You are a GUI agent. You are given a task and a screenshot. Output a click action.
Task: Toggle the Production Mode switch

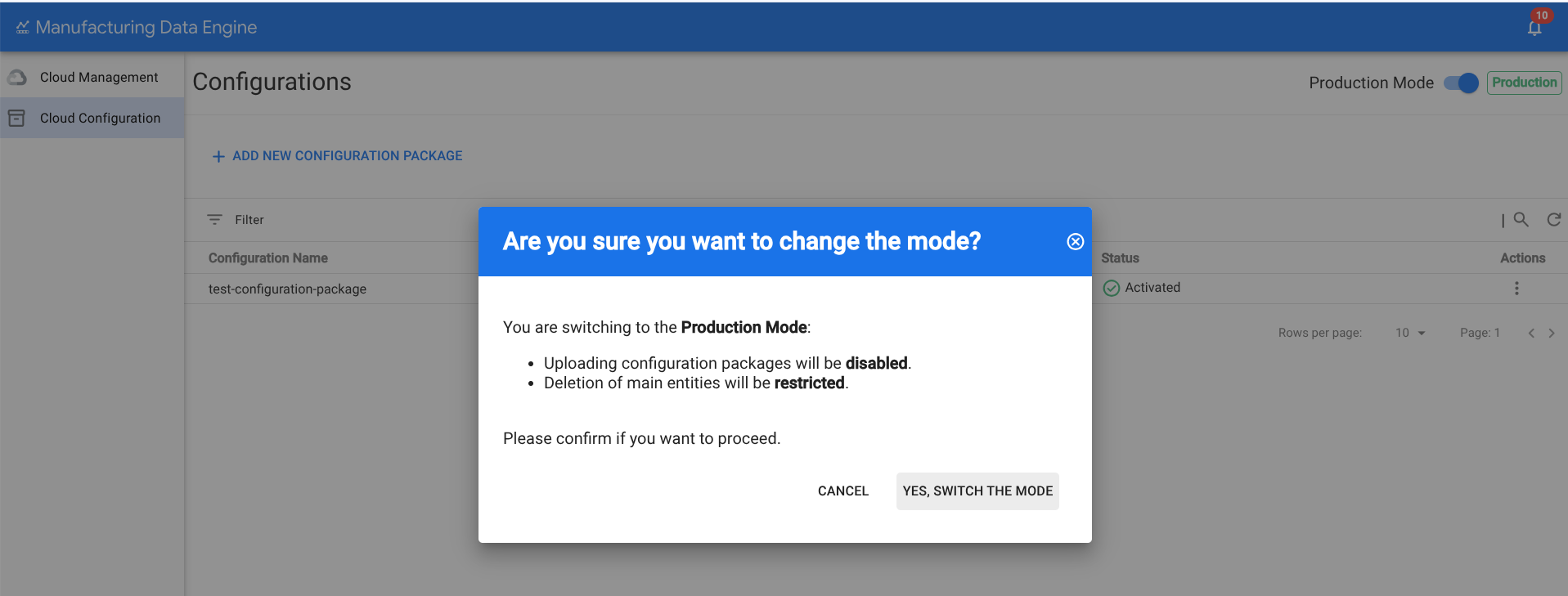pyautogui.click(x=1461, y=83)
